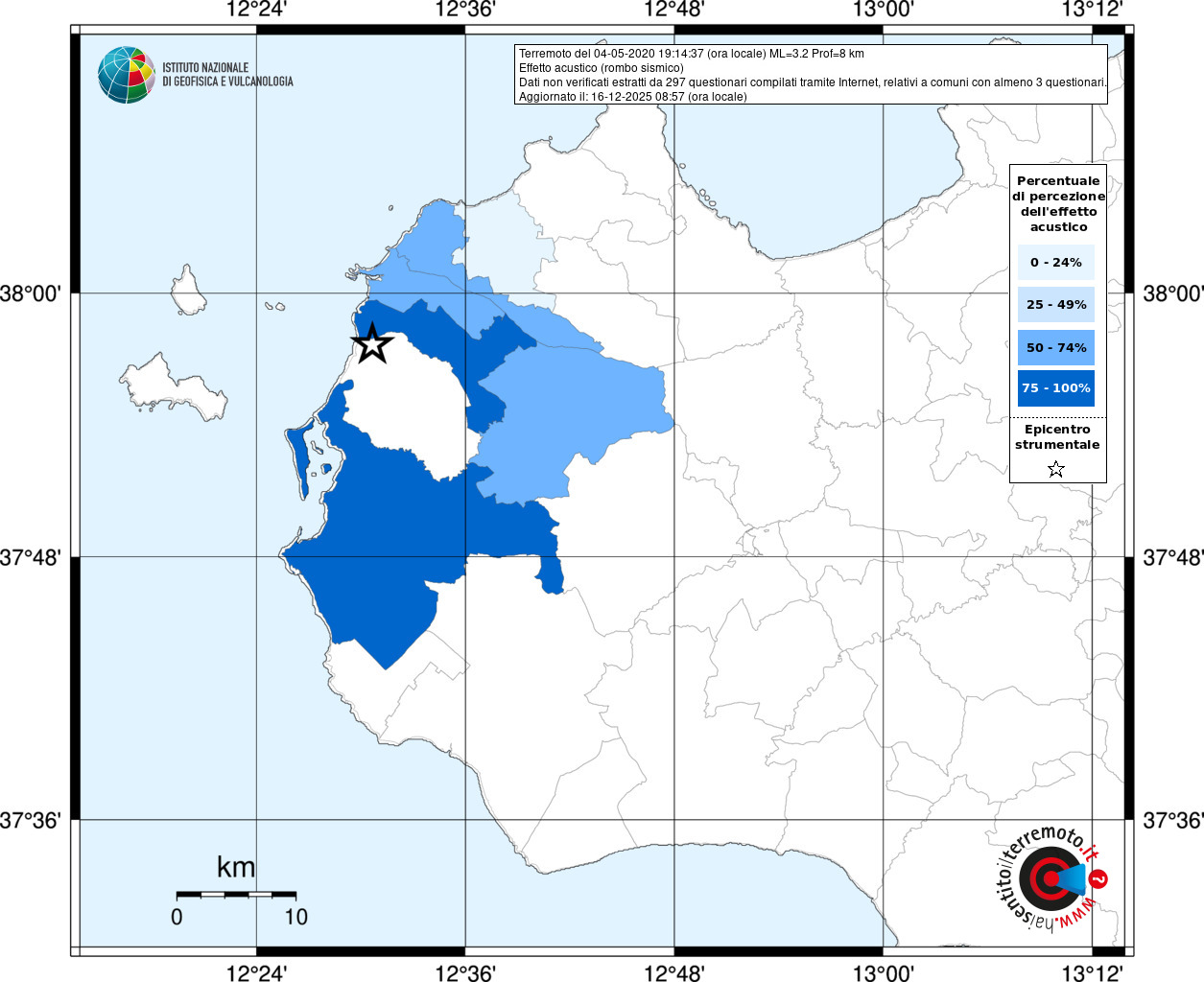The image size is (1204, 982).
Task: Click the 'Epicentro strumentale' legend label
Action: pos(1057,436)
